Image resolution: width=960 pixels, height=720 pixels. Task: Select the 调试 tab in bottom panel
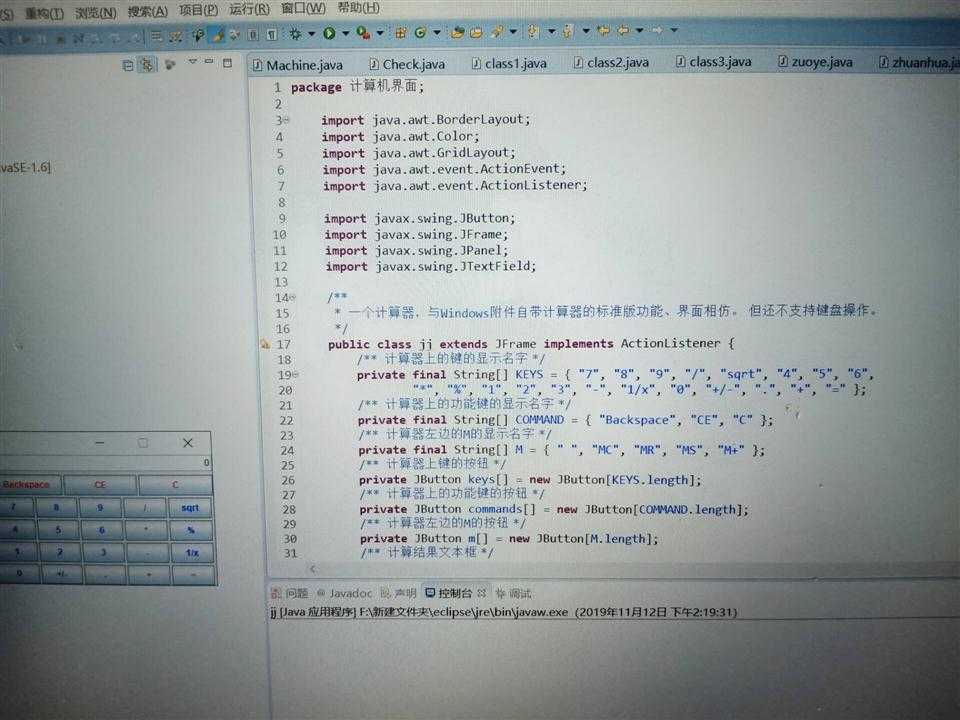coord(514,593)
